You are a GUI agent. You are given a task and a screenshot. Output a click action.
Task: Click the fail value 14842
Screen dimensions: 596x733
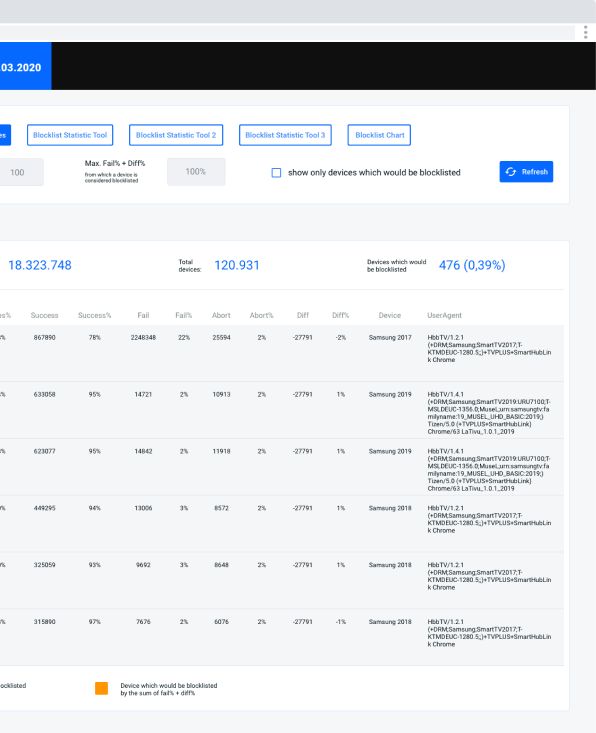tap(143, 451)
